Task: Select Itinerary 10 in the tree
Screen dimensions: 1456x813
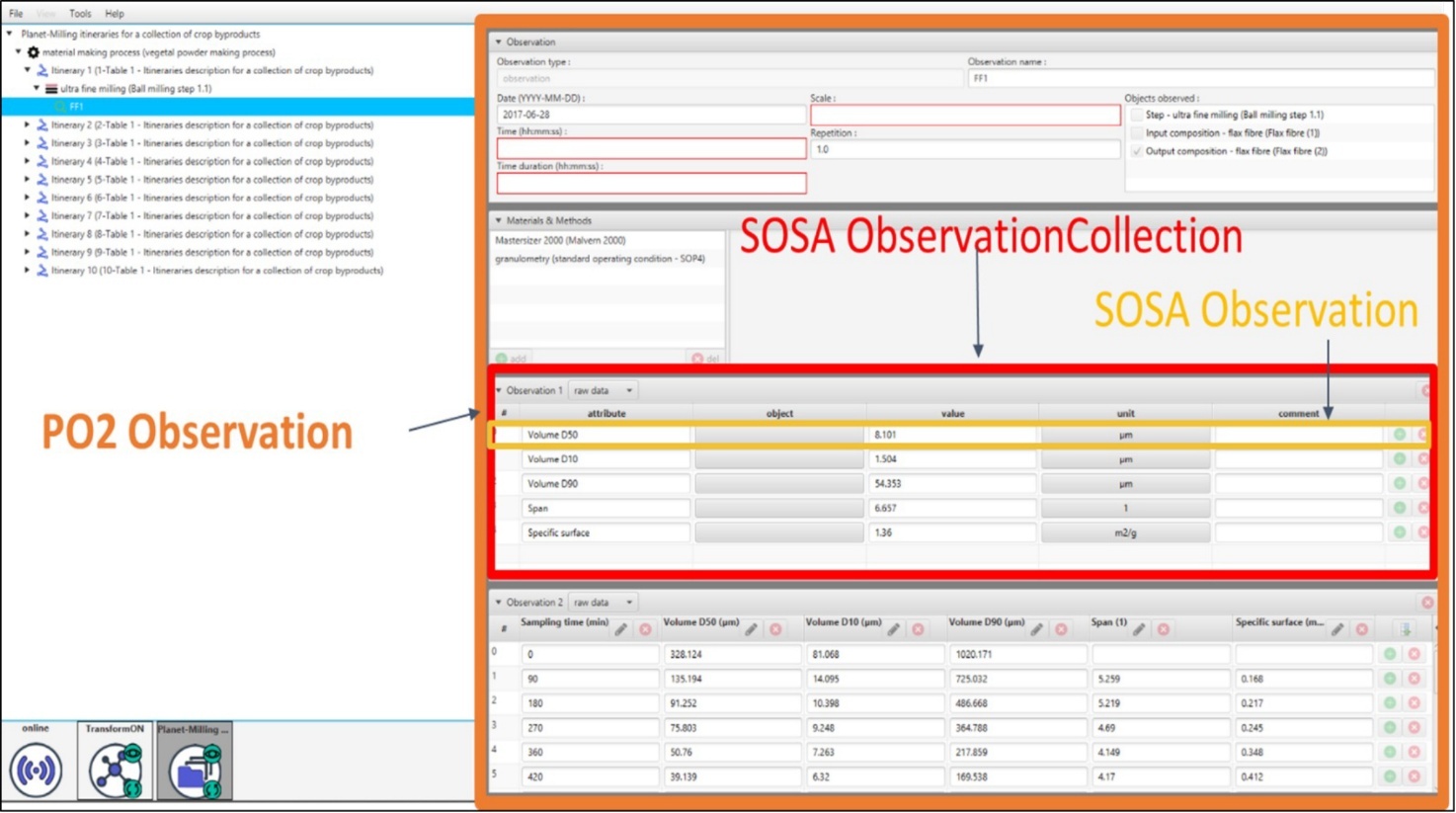Action: coord(216,271)
